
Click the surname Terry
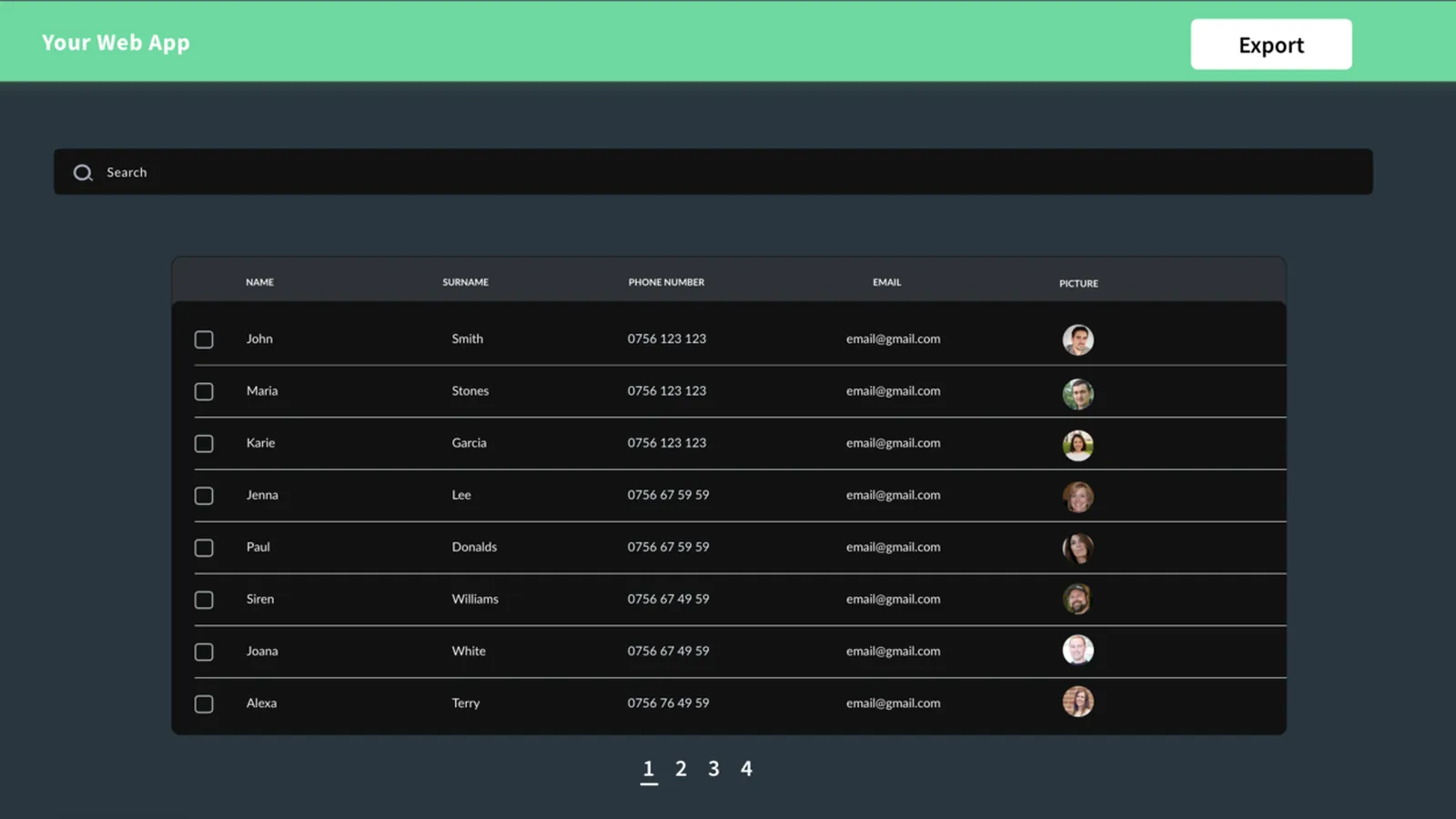466,703
